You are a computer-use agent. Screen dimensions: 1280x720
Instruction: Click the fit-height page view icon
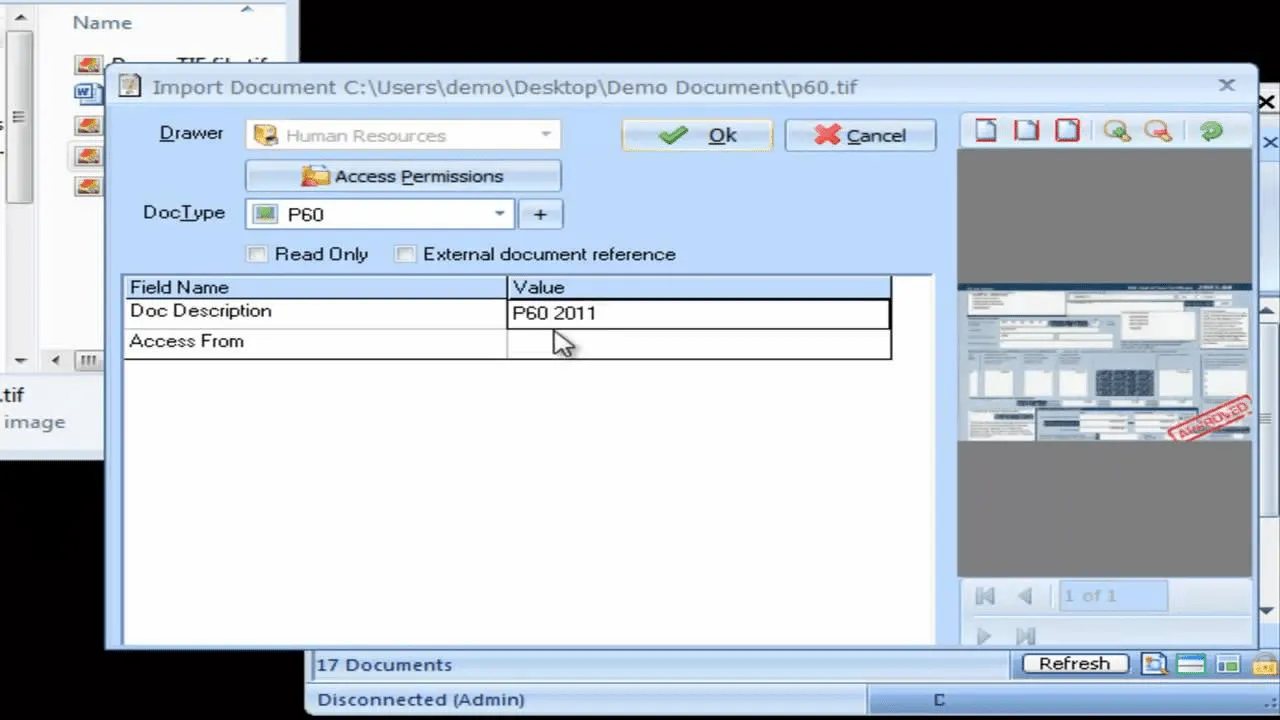[x=986, y=132]
